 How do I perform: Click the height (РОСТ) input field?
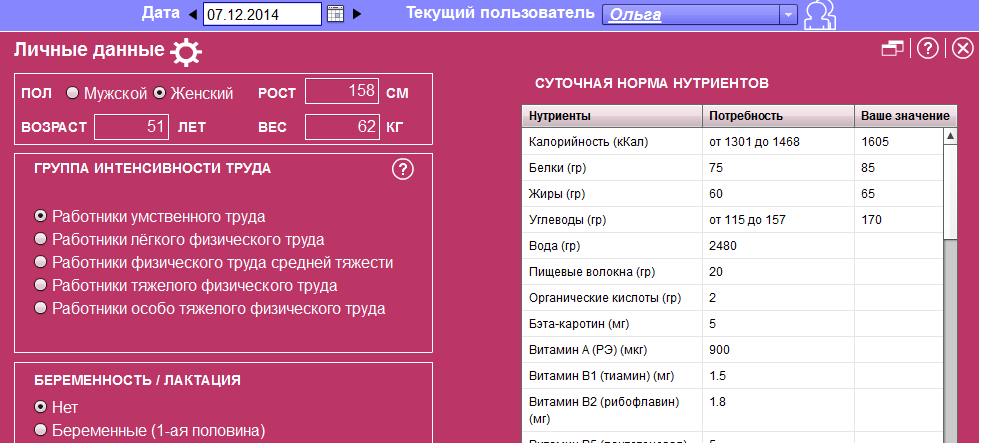tap(342, 92)
